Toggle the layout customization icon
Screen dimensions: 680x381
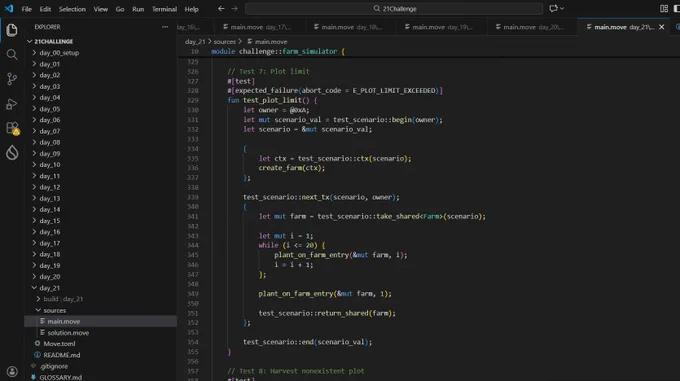(664, 9)
